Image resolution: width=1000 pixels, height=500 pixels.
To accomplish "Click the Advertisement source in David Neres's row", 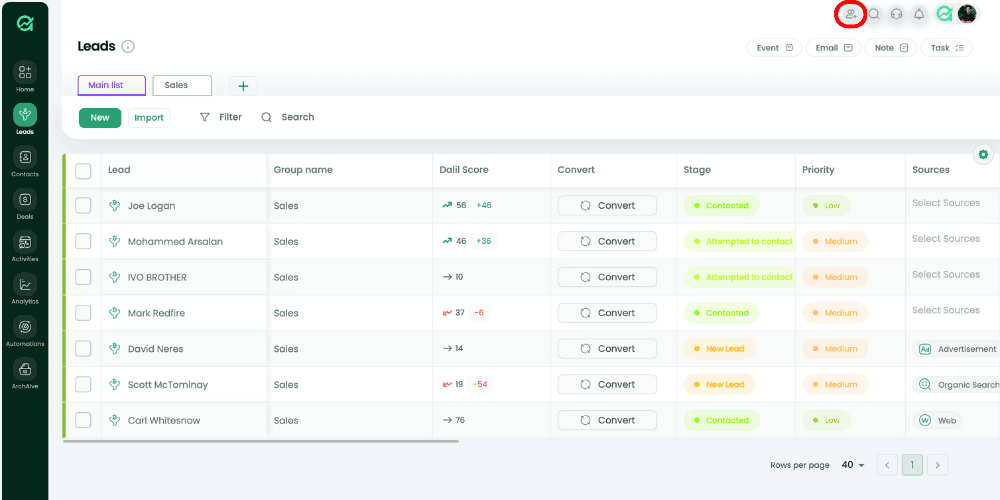I will [x=956, y=349].
